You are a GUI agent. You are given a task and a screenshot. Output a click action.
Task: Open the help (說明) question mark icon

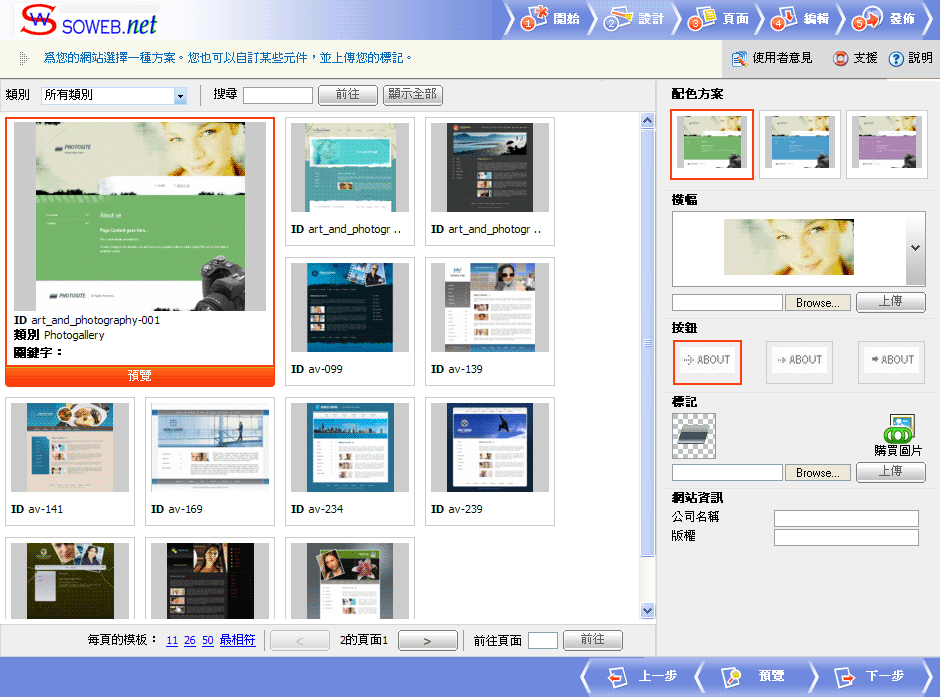click(x=896, y=59)
